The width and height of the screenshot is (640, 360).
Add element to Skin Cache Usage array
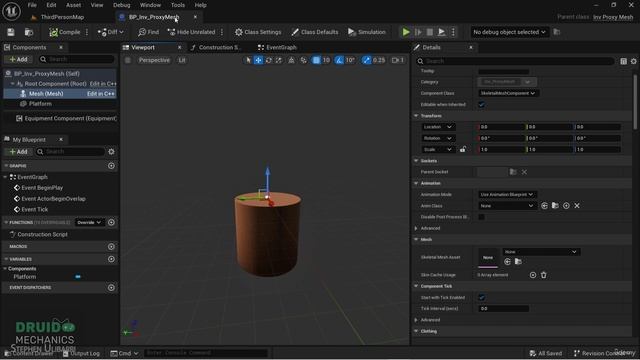click(x=533, y=275)
